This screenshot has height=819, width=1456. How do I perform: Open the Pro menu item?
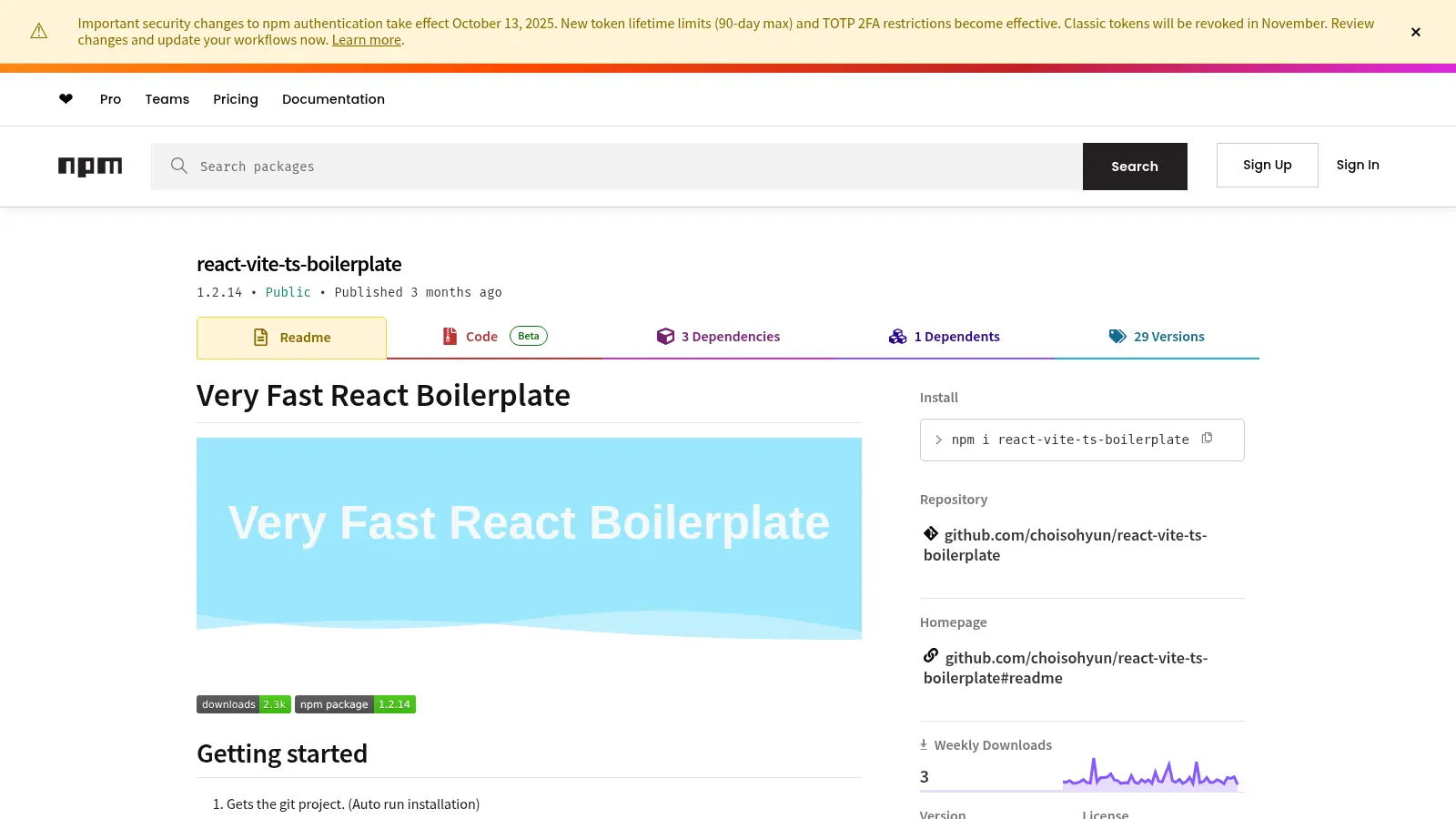[110, 99]
